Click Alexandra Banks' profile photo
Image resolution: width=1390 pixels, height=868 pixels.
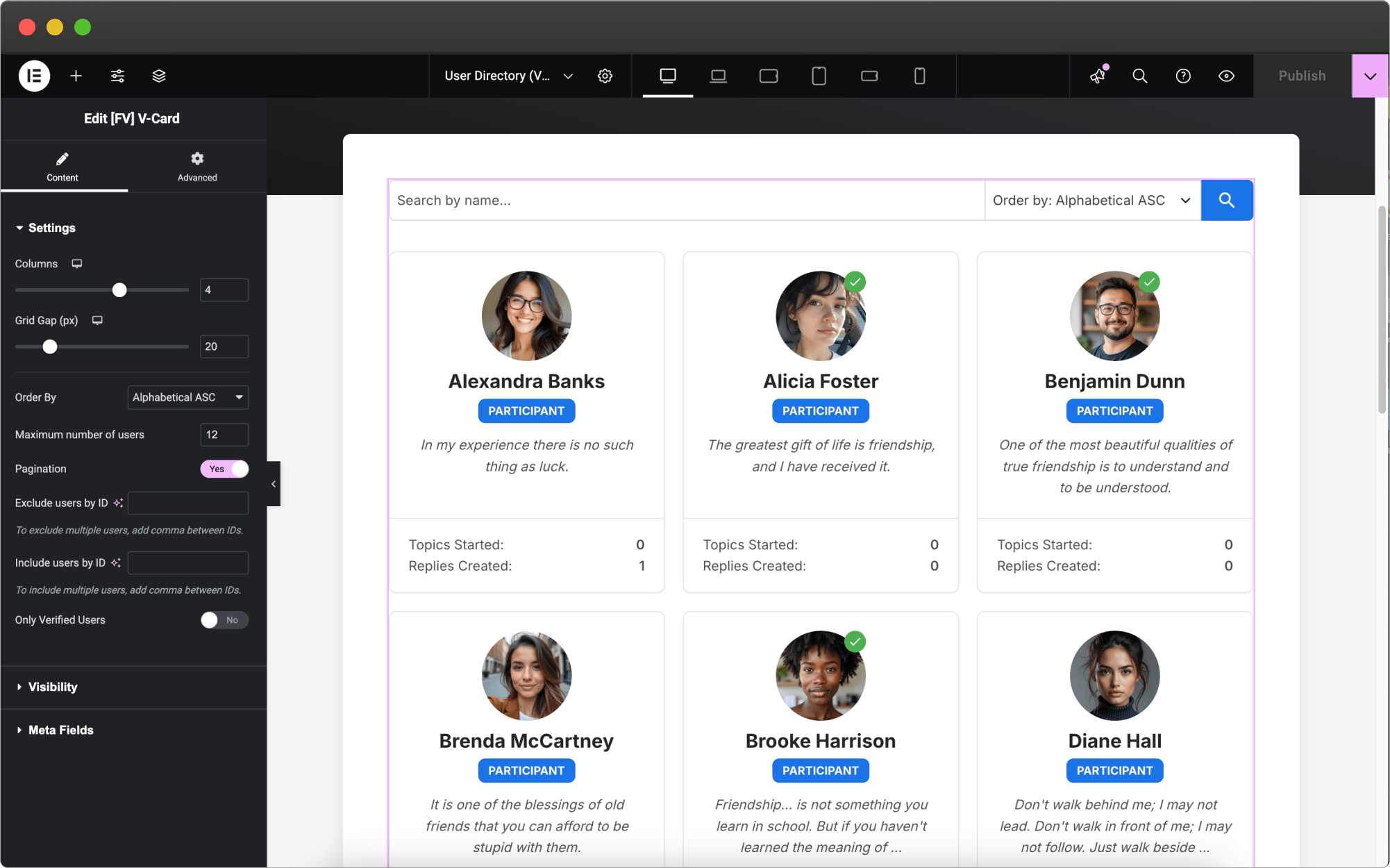tap(527, 316)
